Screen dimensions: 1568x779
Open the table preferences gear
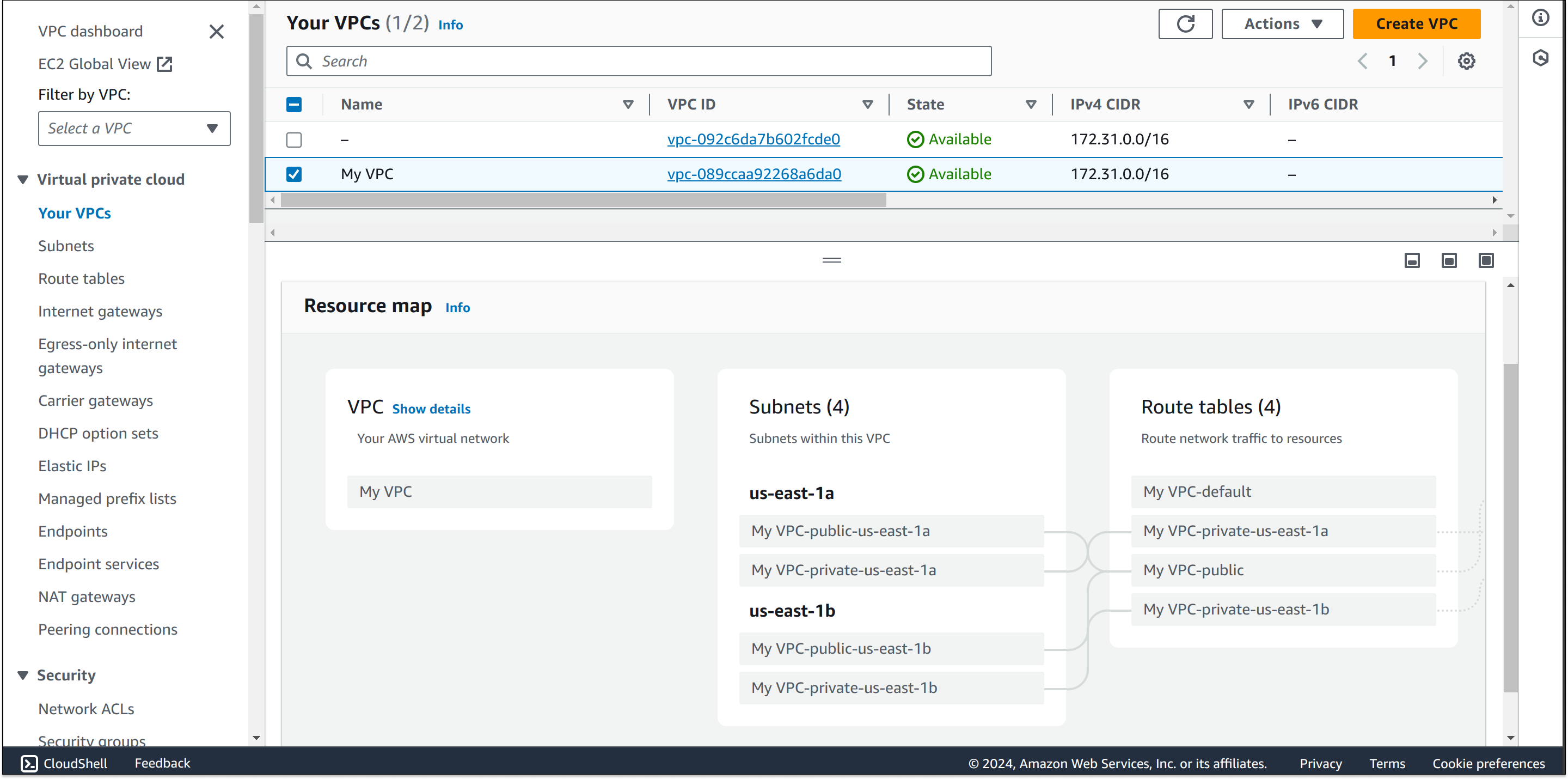(x=1466, y=60)
